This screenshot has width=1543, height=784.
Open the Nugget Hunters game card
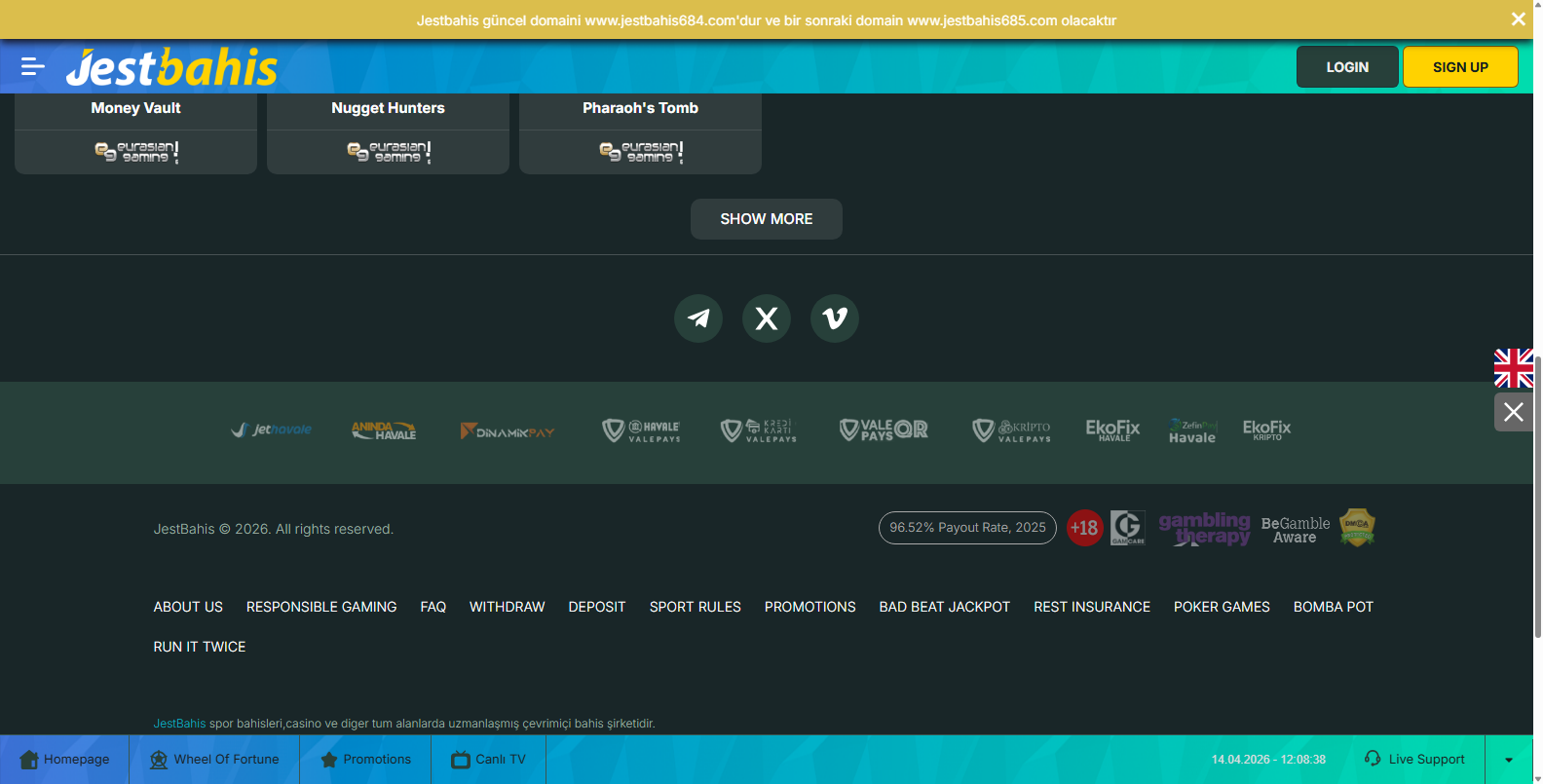pos(388,133)
